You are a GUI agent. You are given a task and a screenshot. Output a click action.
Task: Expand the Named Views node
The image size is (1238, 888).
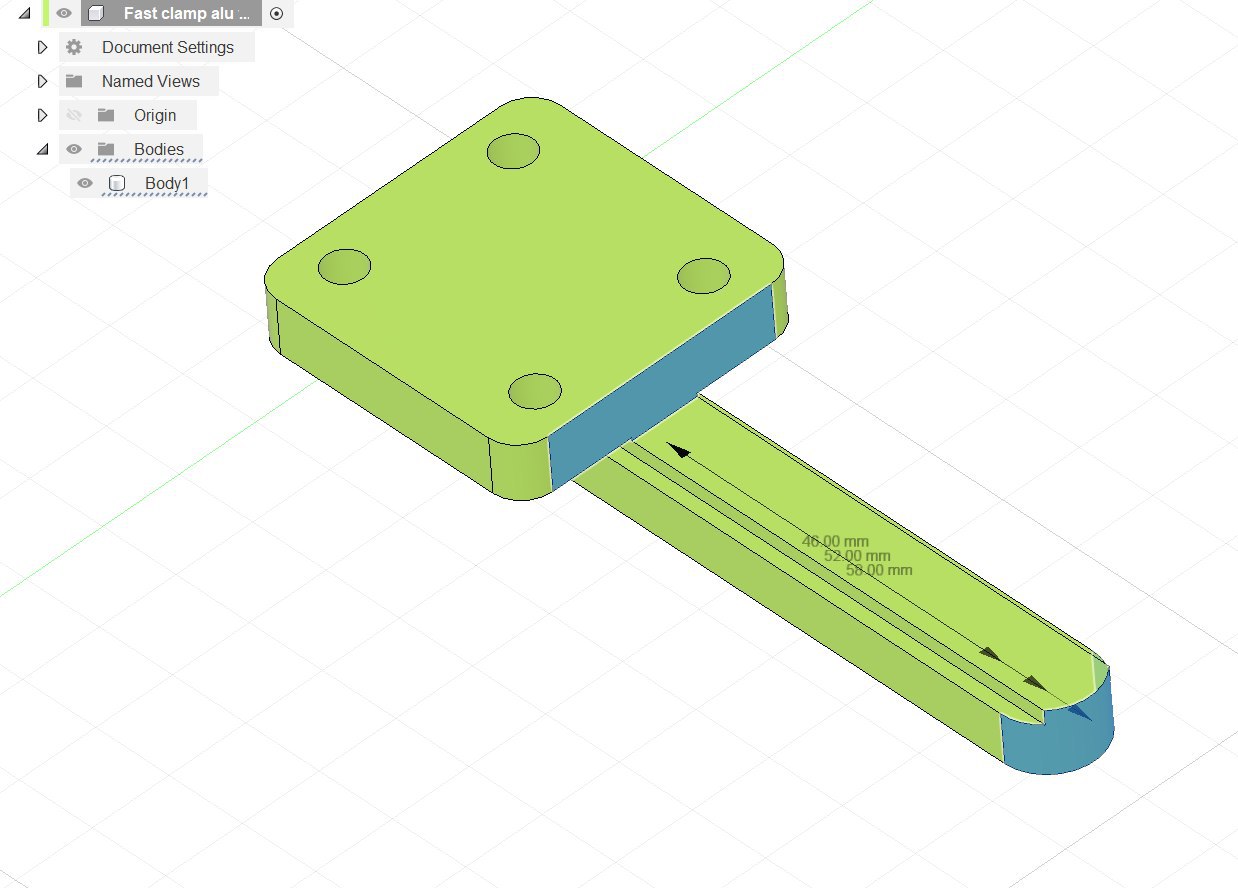42,81
